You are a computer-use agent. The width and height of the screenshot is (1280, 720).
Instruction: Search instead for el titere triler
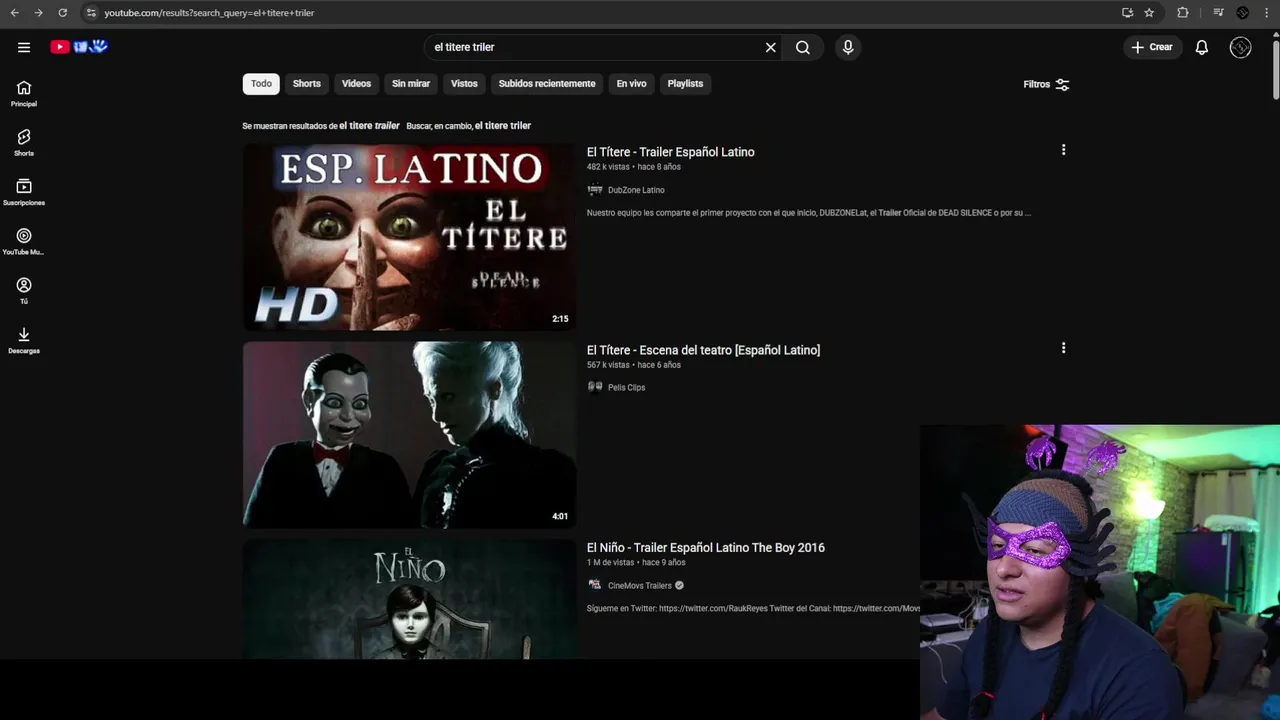pos(503,126)
